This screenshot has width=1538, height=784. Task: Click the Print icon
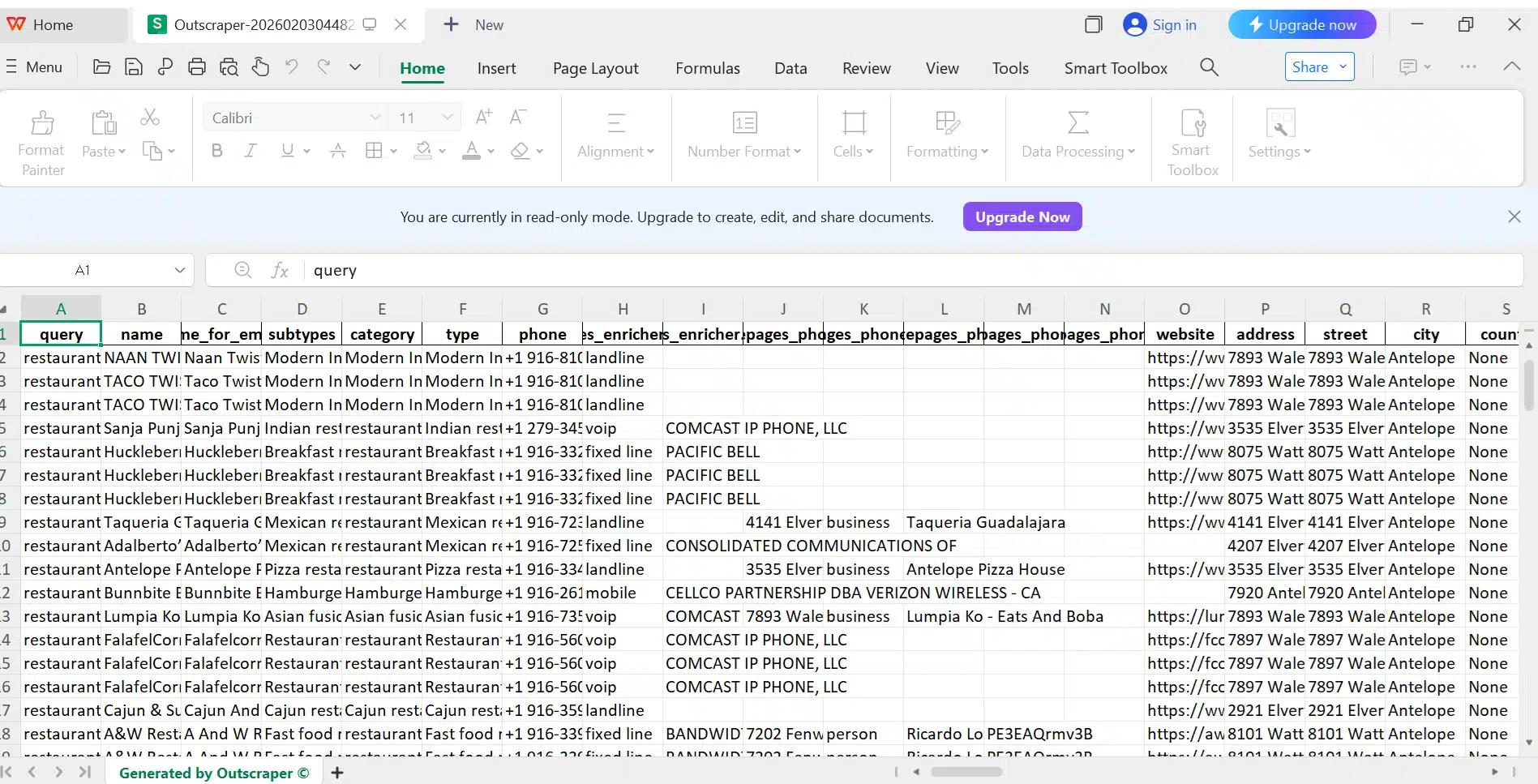(x=197, y=67)
